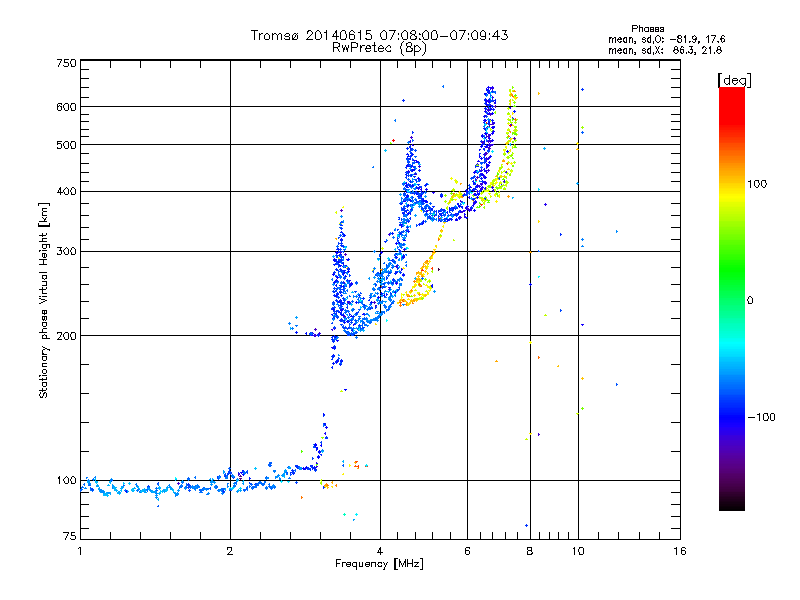Click the x-axis tick label '16'
The image size is (800, 600).
[x=680, y=551]
